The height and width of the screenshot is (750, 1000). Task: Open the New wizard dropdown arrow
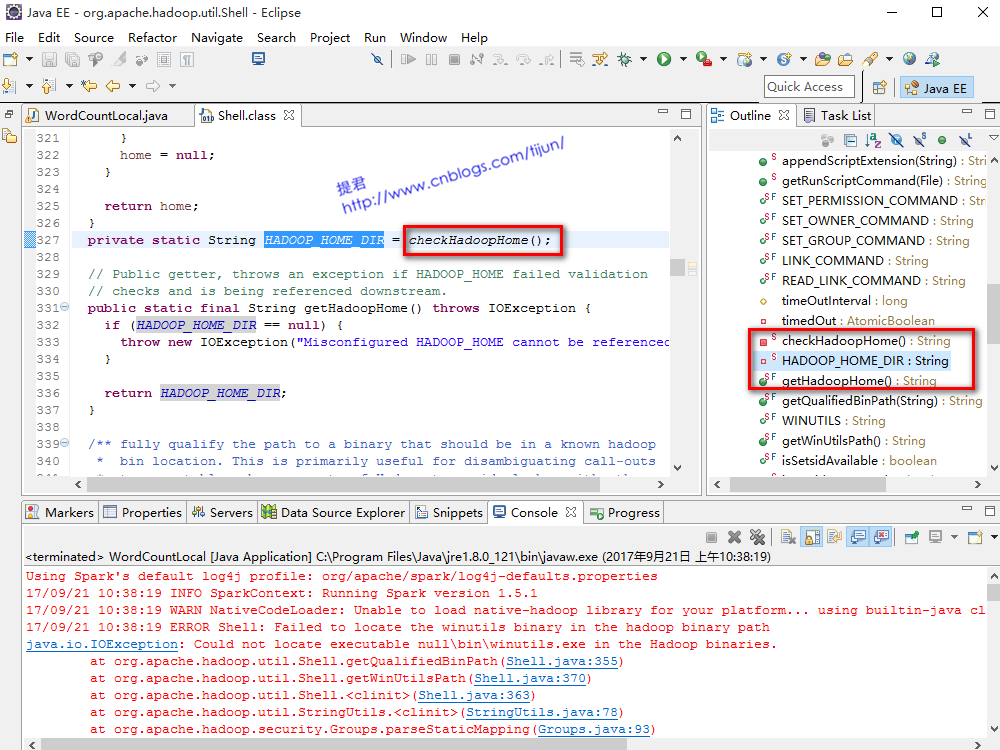pos(29,59)
